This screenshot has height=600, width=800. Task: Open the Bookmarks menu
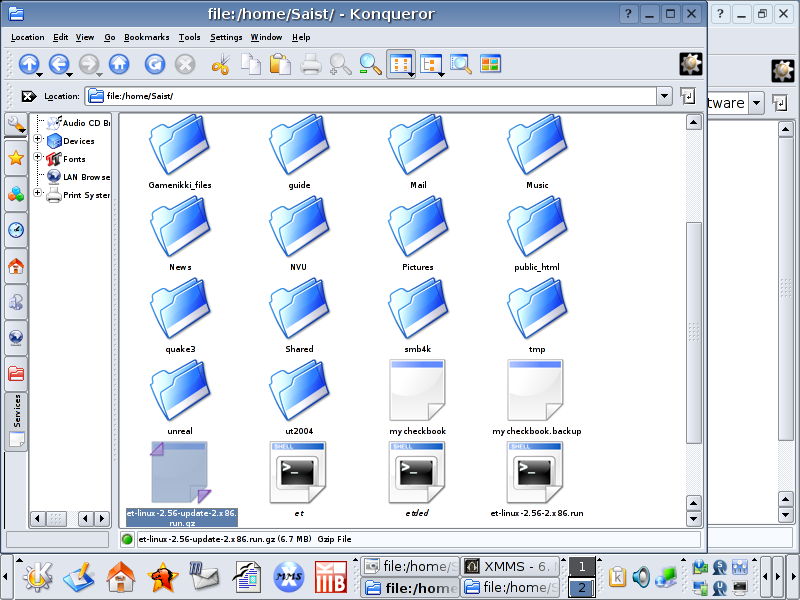[146, 37]
